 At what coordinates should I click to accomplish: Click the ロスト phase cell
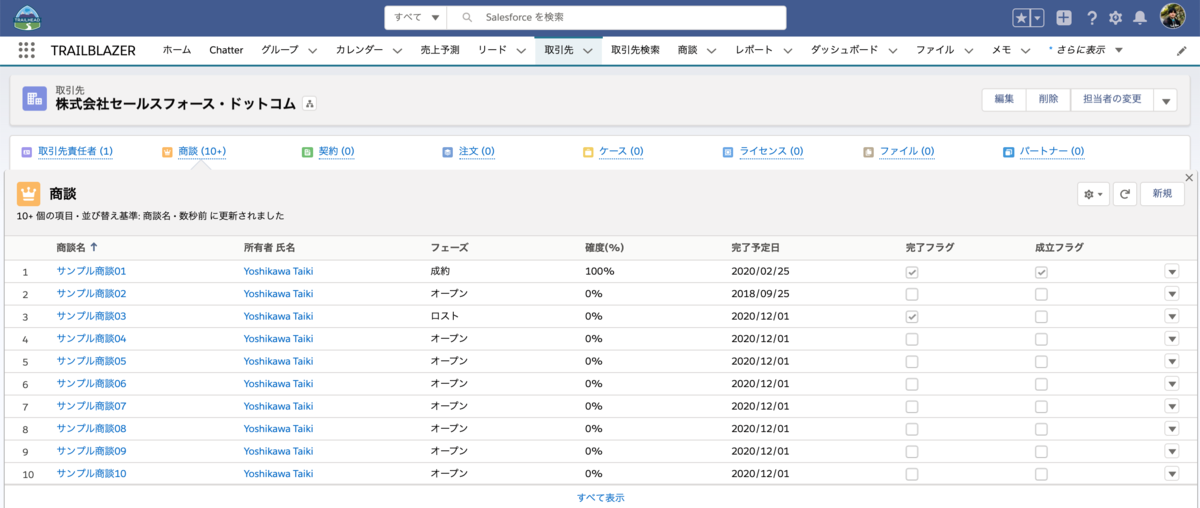[444, 316]
